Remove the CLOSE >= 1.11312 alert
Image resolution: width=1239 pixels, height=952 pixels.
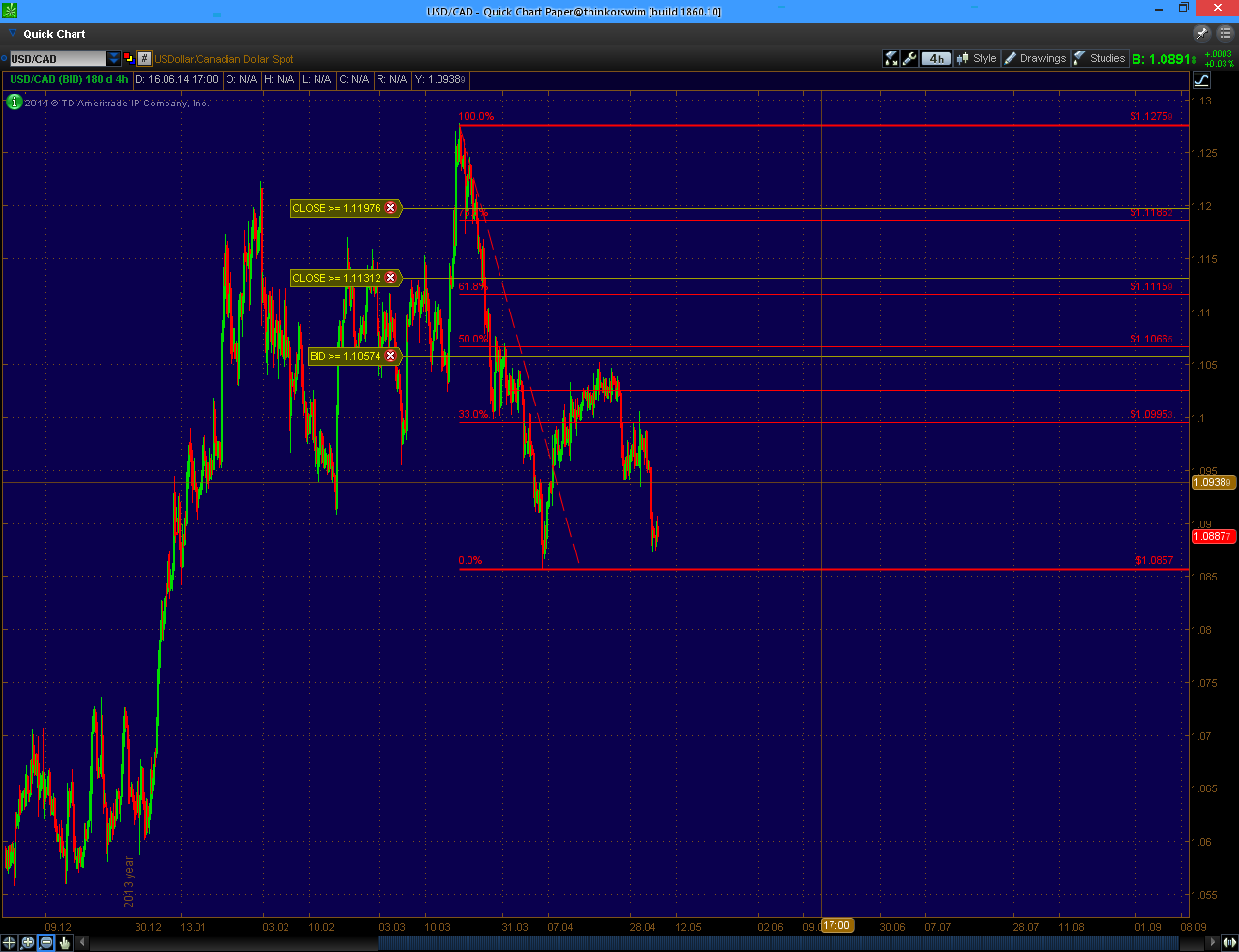(x=391, y=278)
